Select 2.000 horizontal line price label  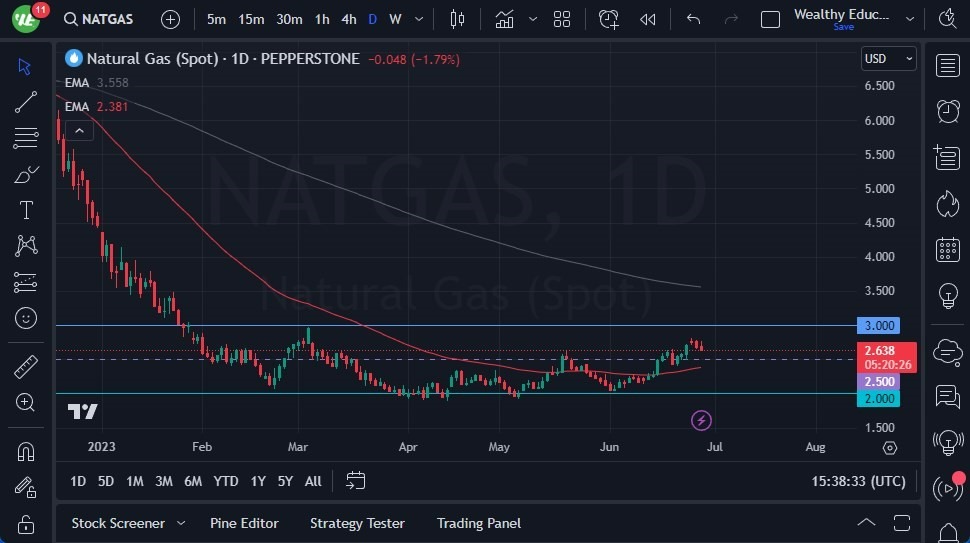(x=878, y=398)
